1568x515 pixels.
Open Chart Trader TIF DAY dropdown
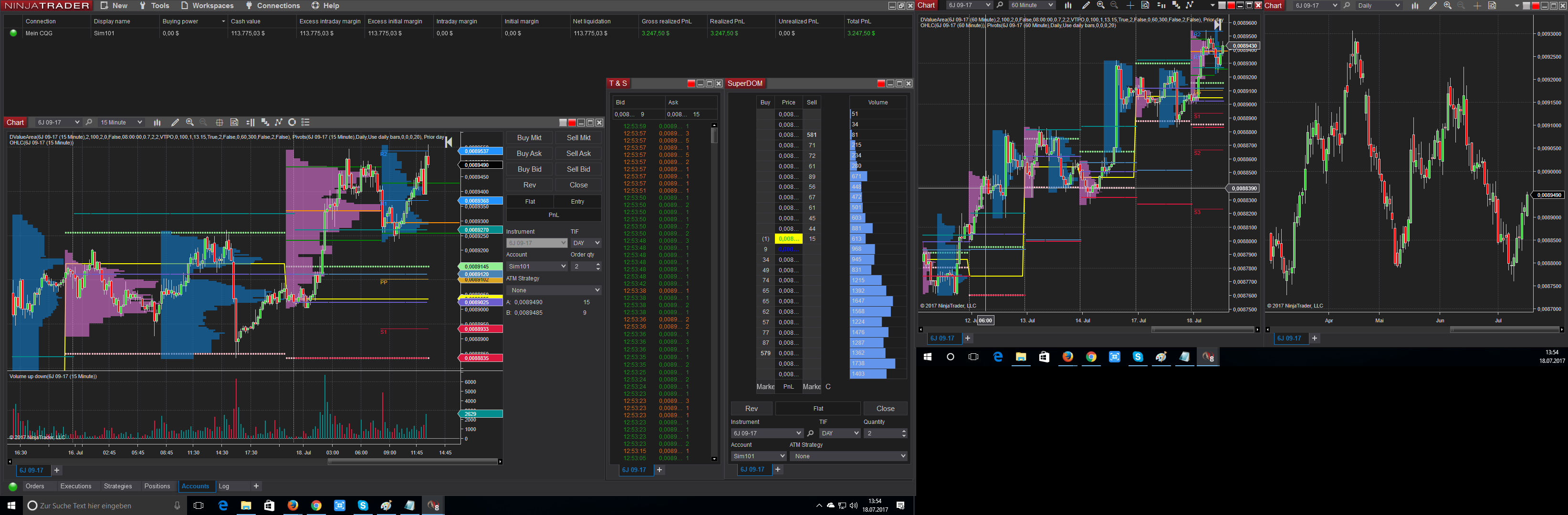coord(585,243)
